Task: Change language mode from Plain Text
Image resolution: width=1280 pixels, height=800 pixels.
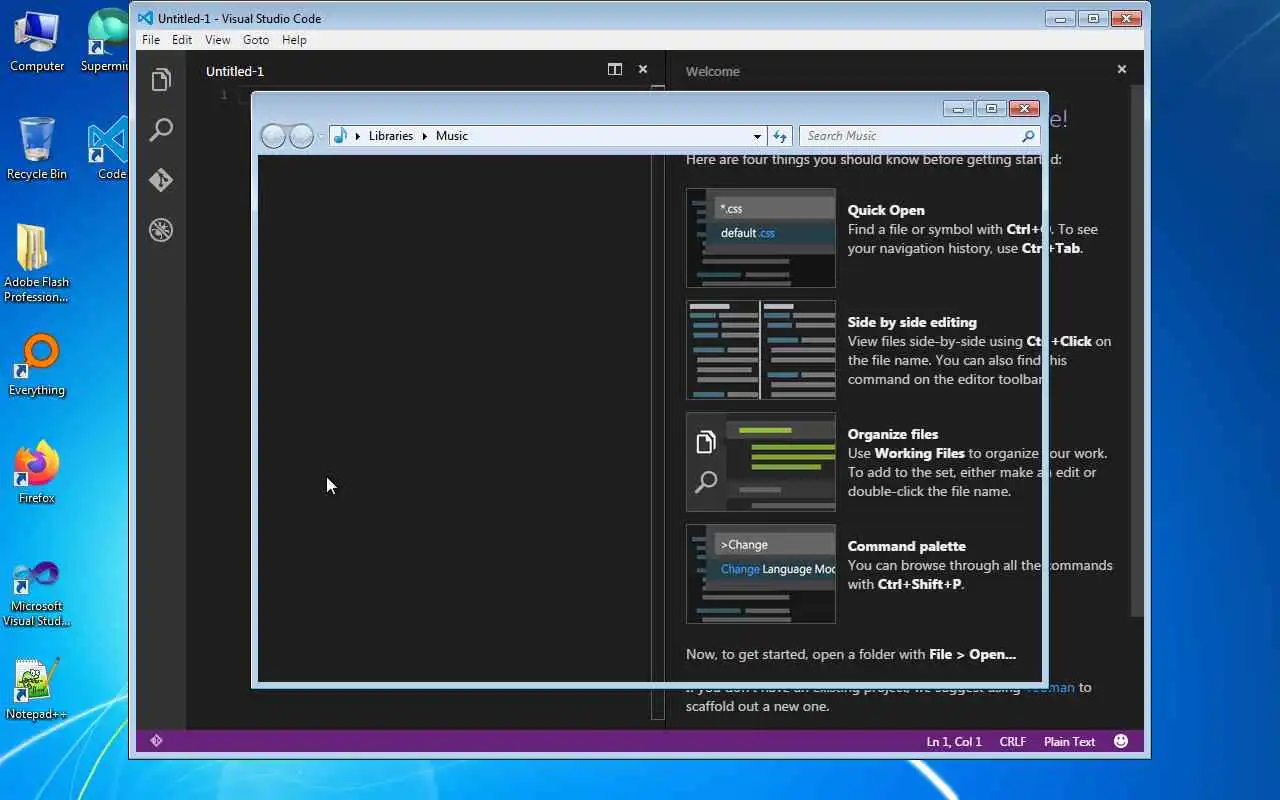Action: (x=1070, y=742)
